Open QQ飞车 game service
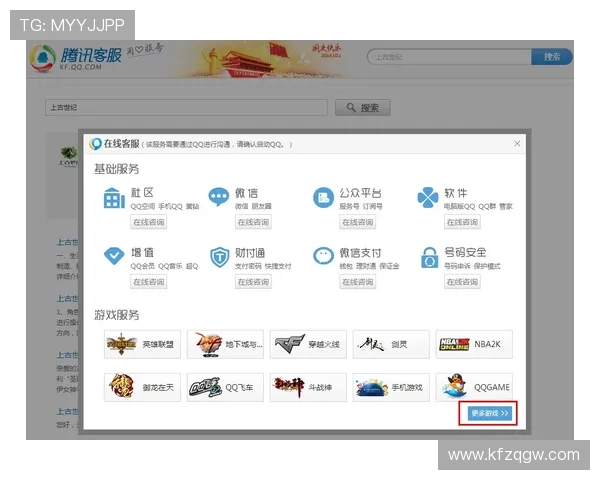Screen dimensions: 600x480 click(x=225, y=387)
